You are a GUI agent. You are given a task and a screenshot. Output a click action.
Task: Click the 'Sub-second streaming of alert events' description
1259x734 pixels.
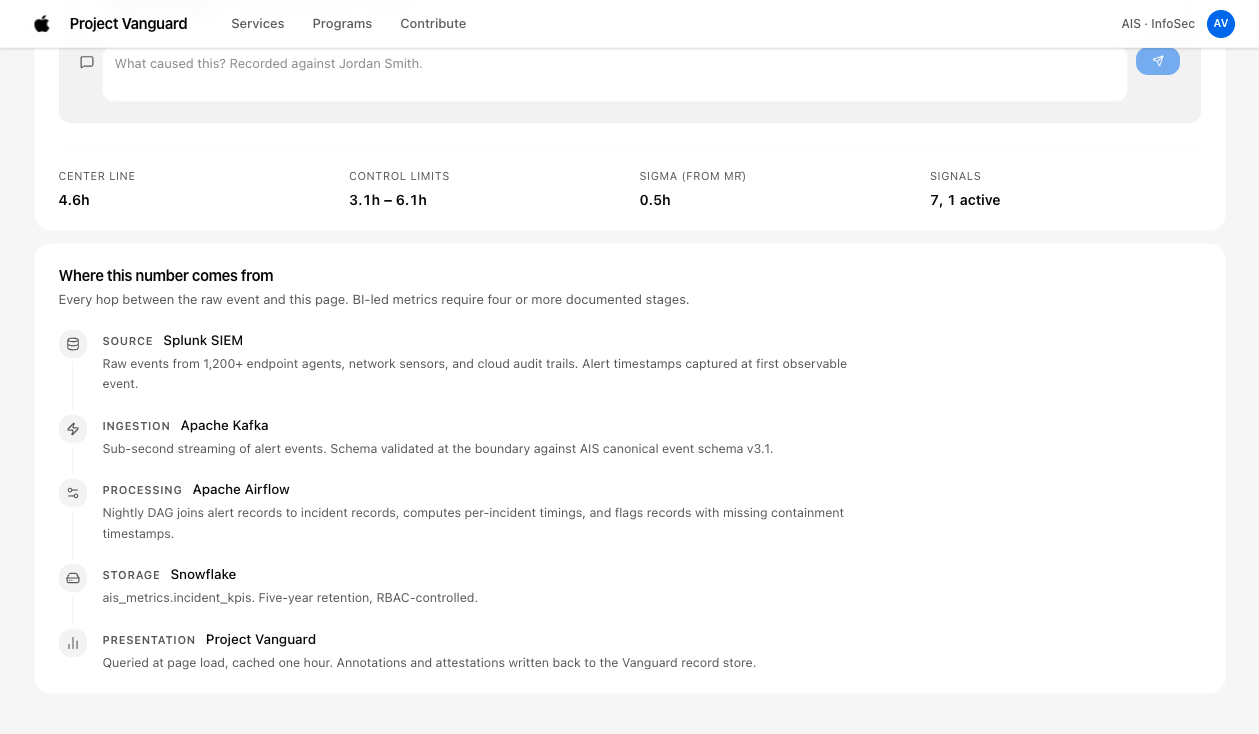(x=438, y=449)
